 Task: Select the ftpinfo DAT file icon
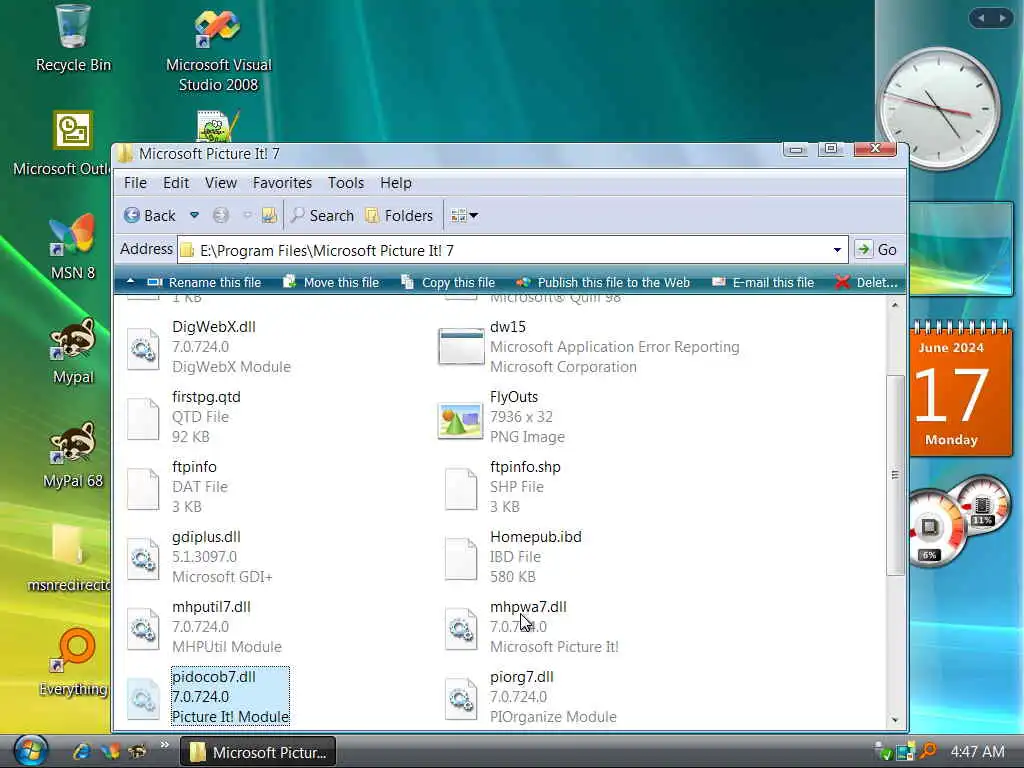[143, 488]
